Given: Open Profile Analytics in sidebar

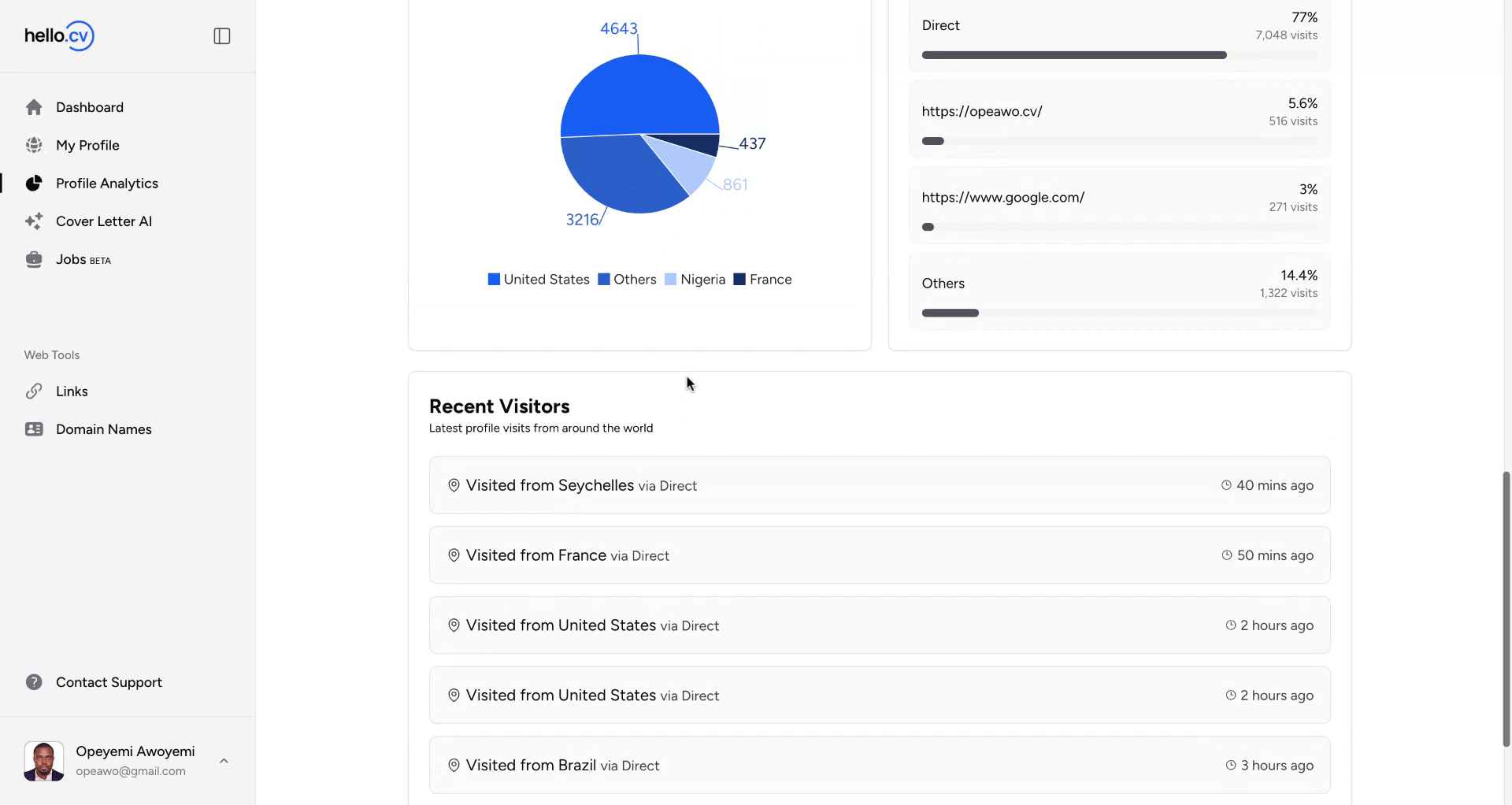Looking at the screenshot, I should click(107, 184).
